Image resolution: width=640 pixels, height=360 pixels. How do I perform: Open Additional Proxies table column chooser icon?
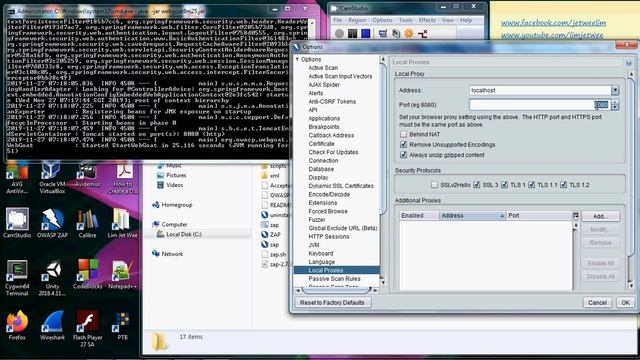tap(576, 216)
